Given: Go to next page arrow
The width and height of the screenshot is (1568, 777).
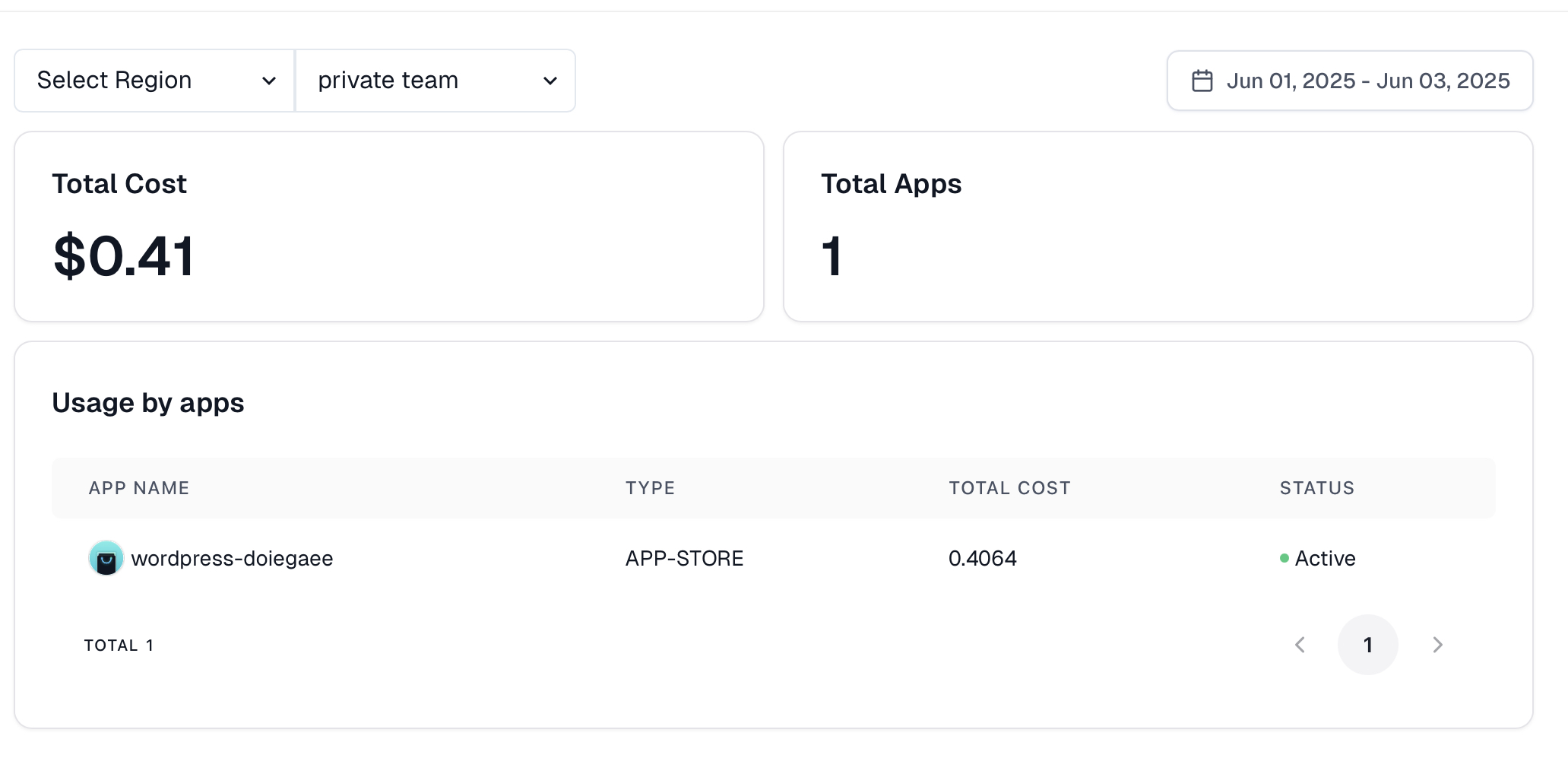Looking at the screenshot, I should click(1437, 645).
